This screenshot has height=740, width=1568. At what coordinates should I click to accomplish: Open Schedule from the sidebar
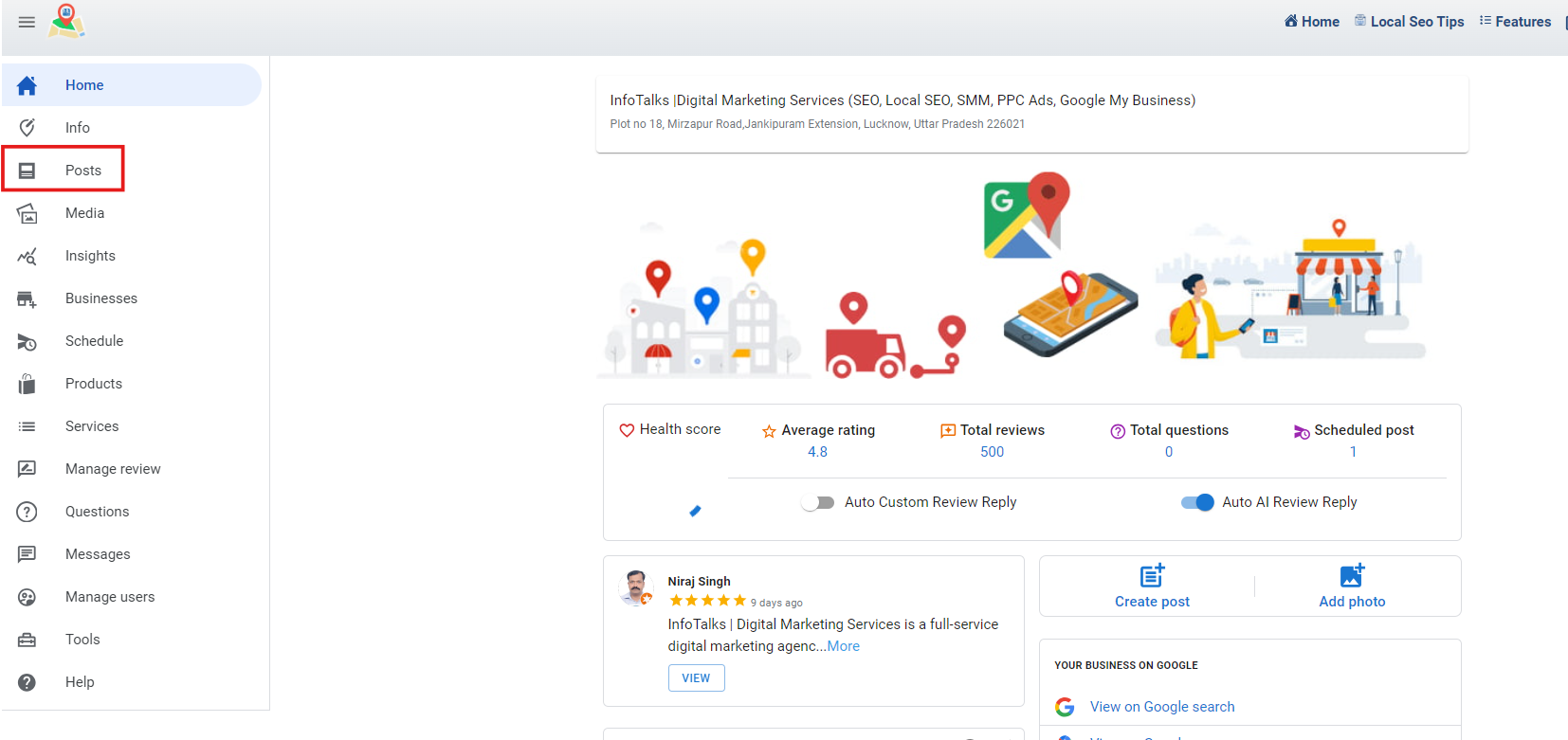pos(94,341)
